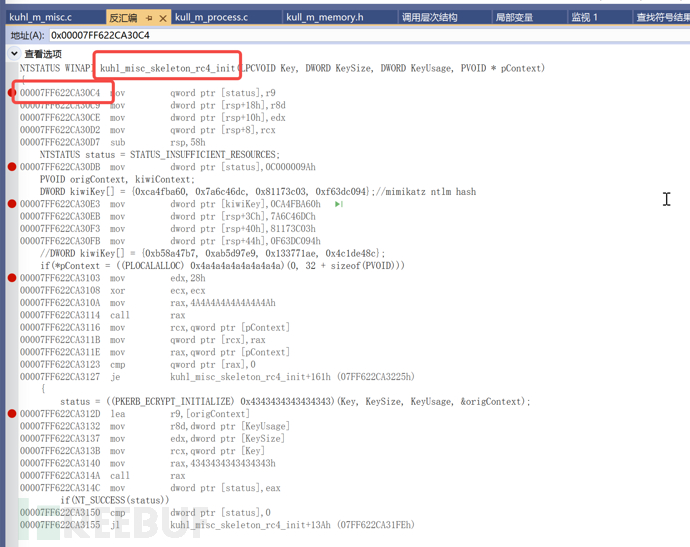Click address 00007FF622CA30D2
Viewport: 690px width, 547px height.
click(60, 130)
